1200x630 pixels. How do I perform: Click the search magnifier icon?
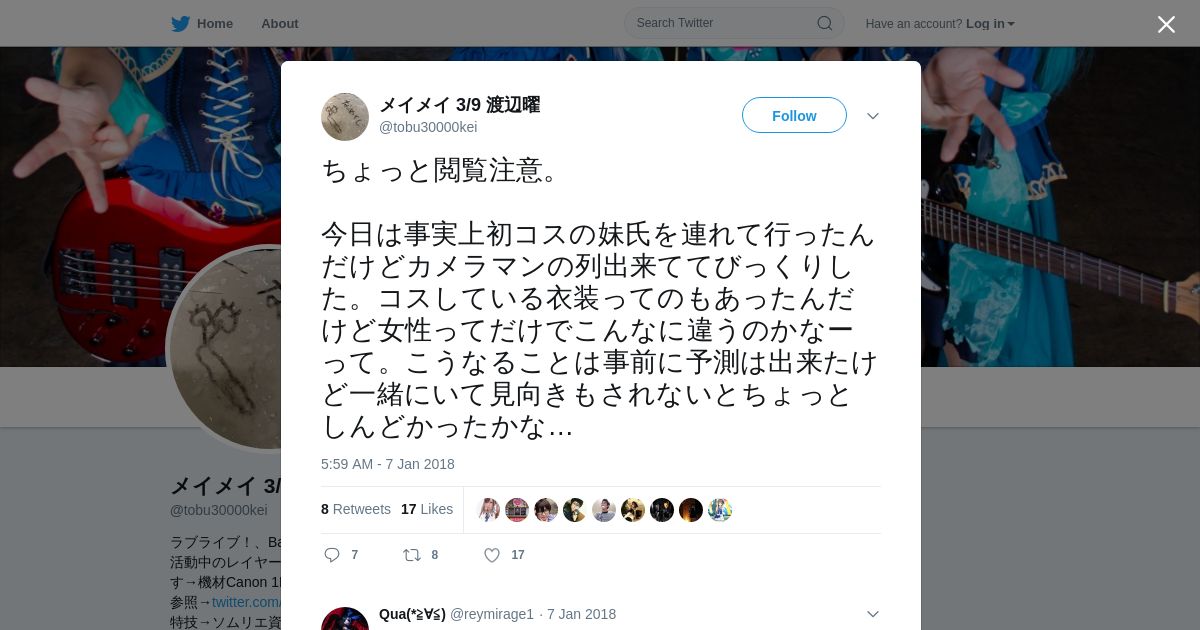(x=825, y=23)
